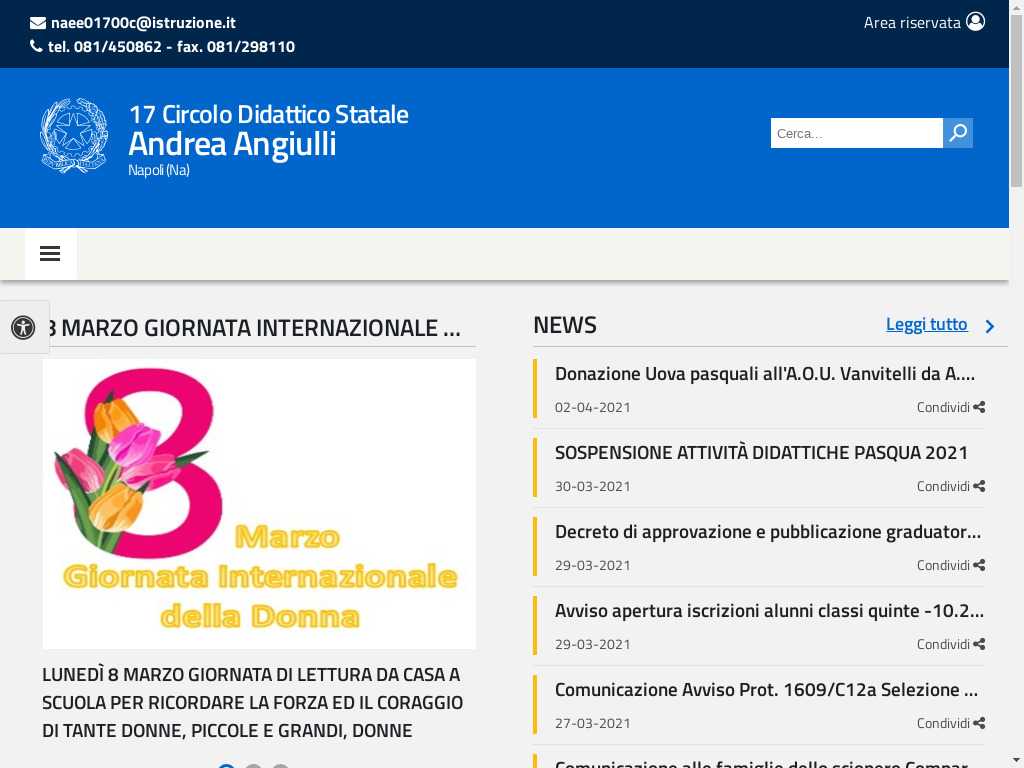Share the Comunicazione Avviso Prot. 1609 news
The width and height of the screenshot is (1024, 768).
click(x=951, y=723)
